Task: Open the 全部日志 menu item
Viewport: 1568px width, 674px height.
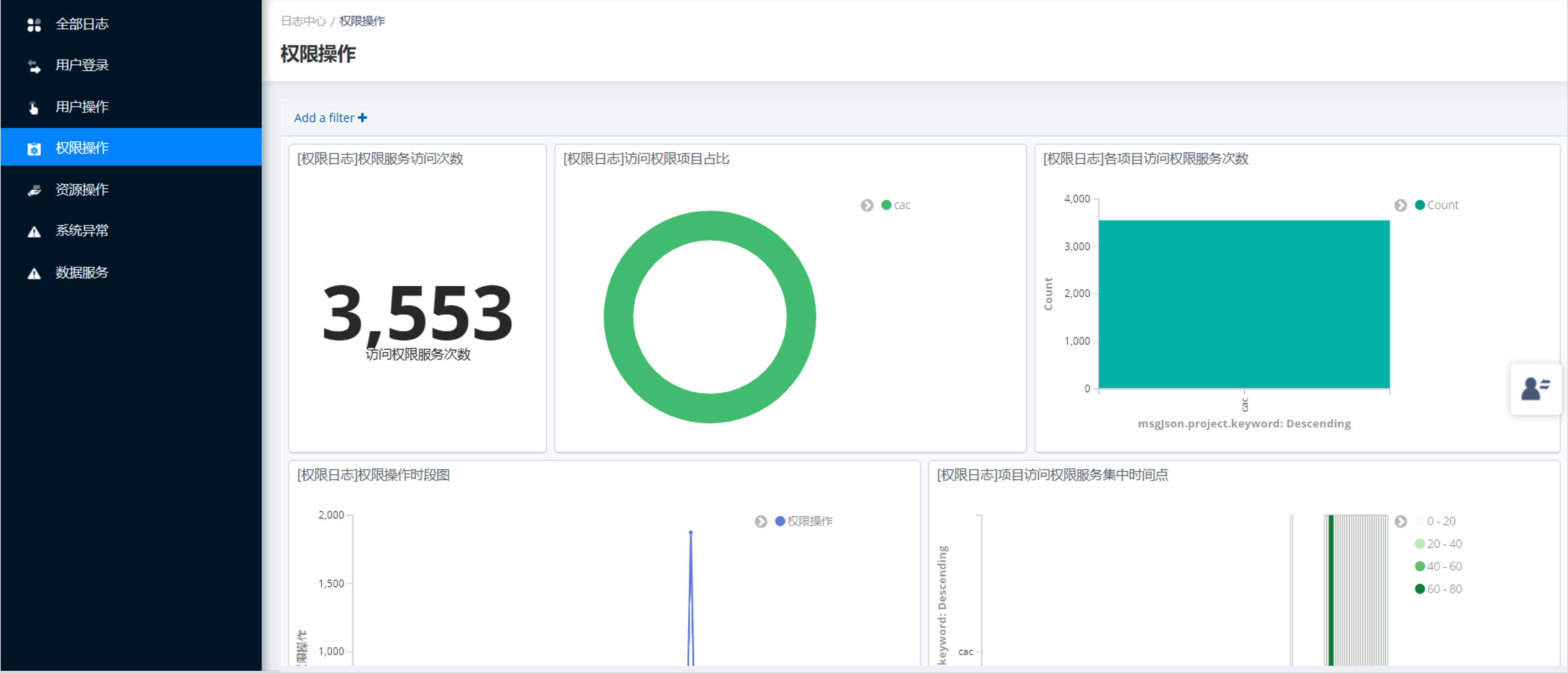Action: tap(131, 24)
